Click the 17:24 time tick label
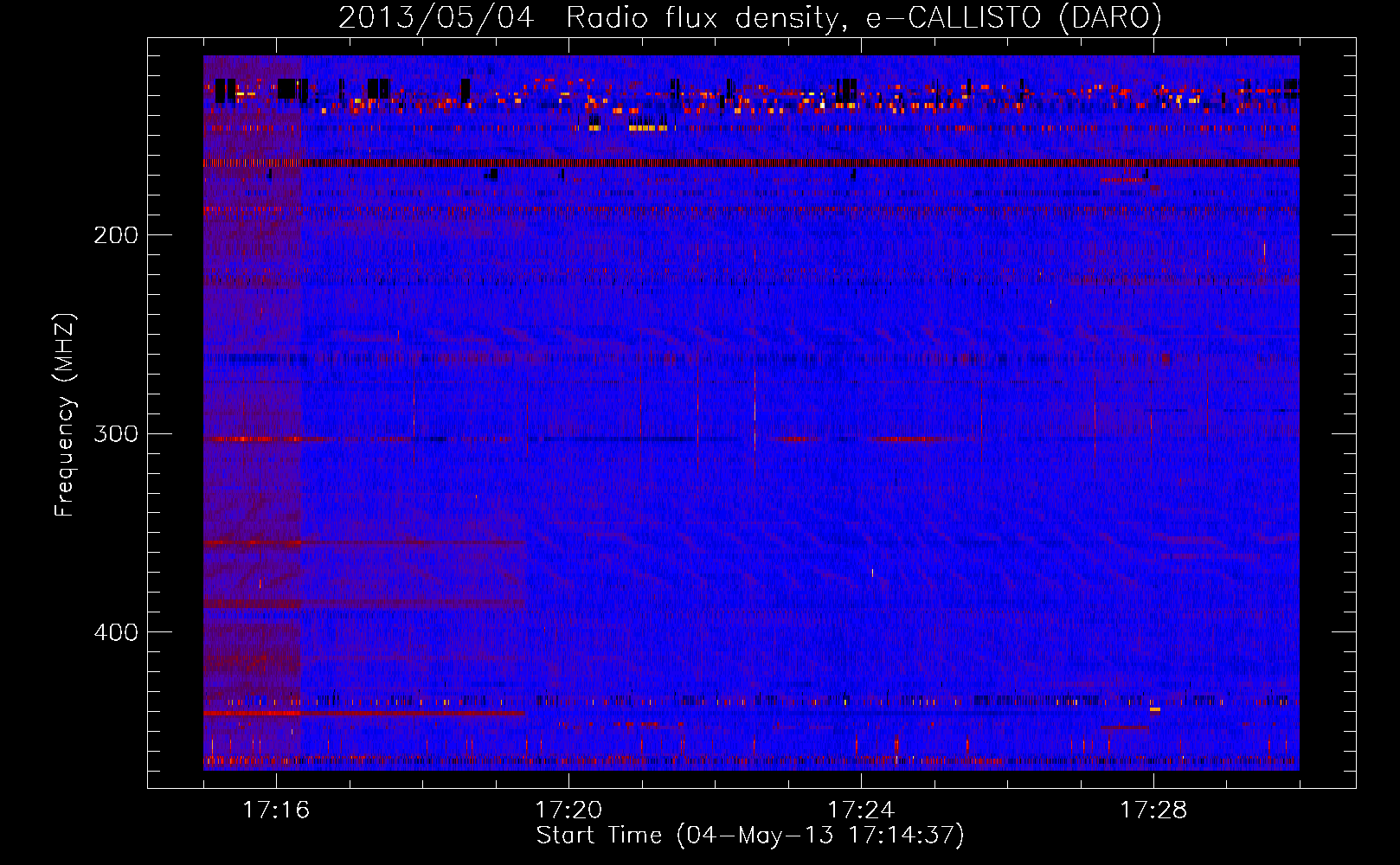This screenshot has height=865, width=1400. coord(861,811)
